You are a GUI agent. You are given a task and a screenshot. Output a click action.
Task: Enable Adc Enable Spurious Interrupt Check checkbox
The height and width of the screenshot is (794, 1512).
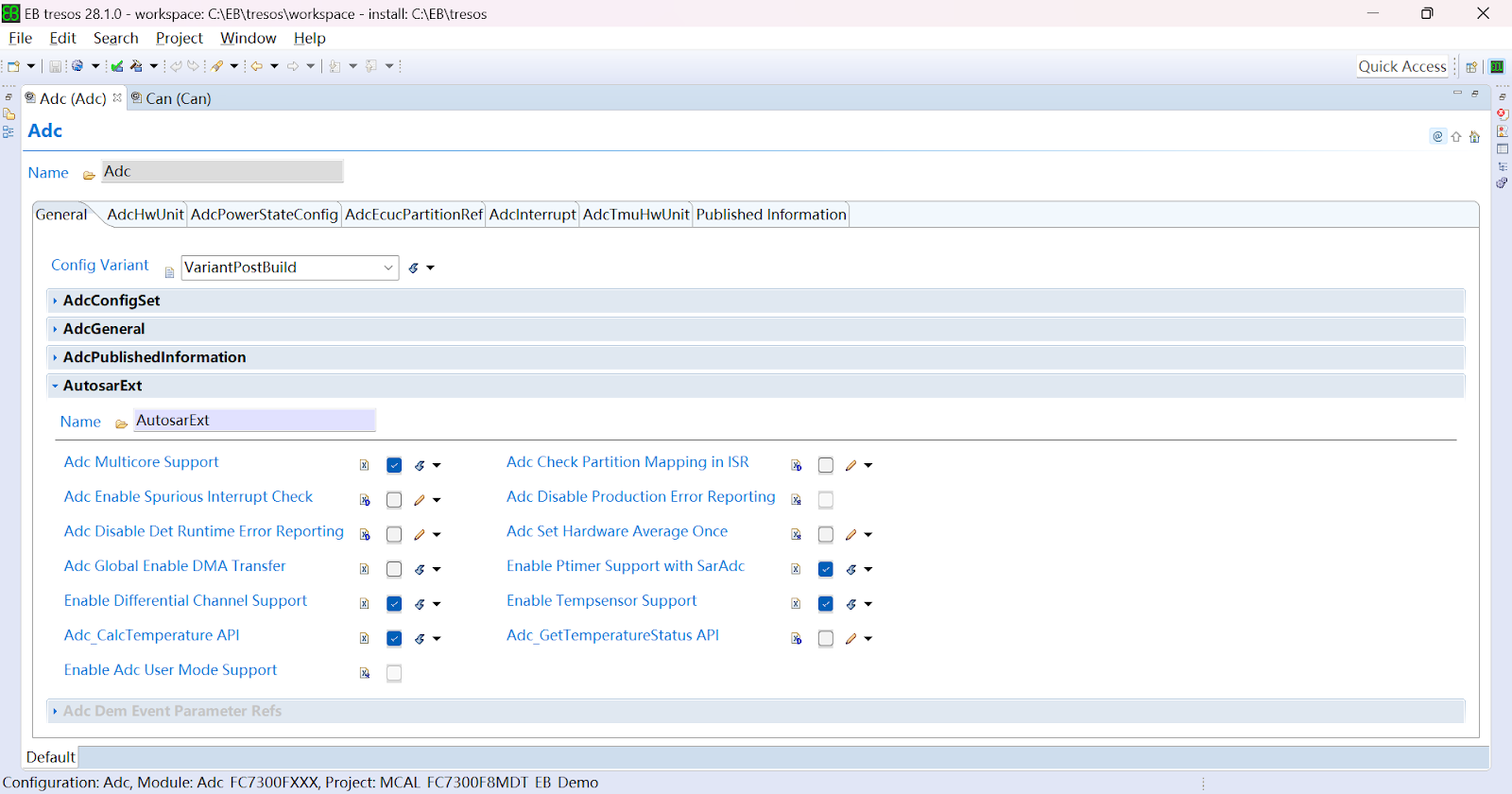pos(394,500)
